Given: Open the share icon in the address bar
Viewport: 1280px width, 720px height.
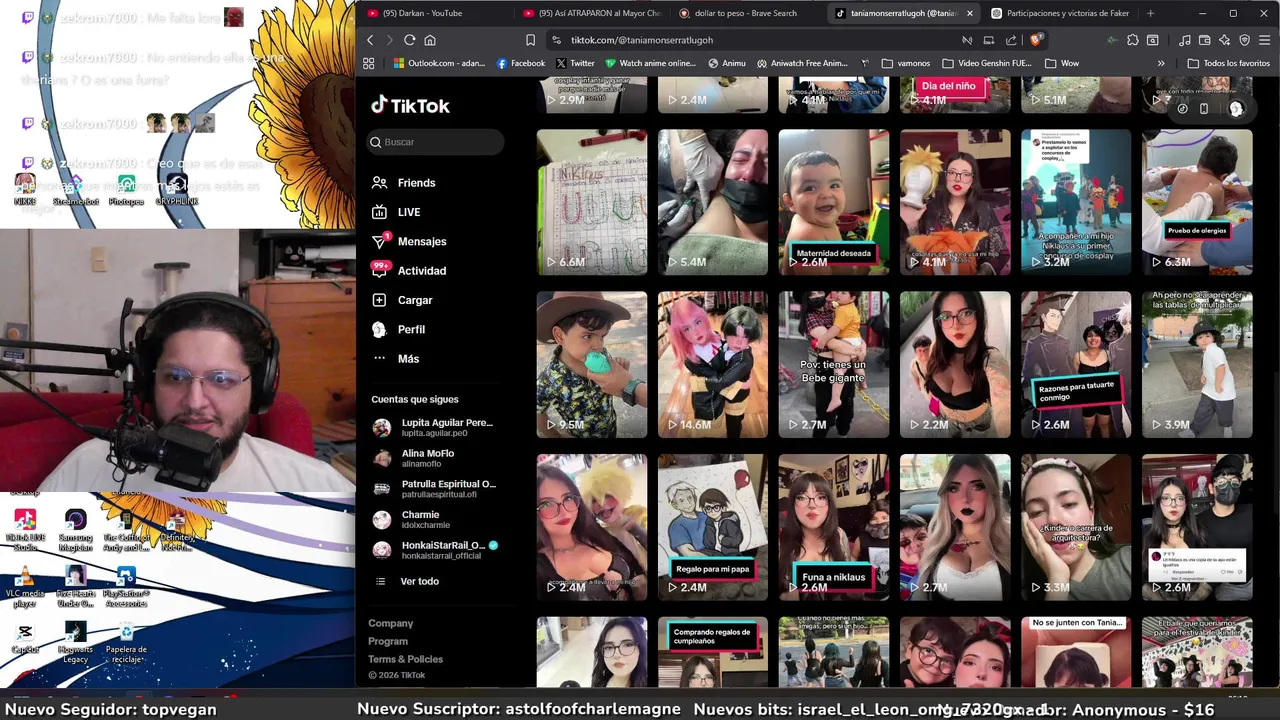Looking at the screenshot, I should (x=1011, y=40).
